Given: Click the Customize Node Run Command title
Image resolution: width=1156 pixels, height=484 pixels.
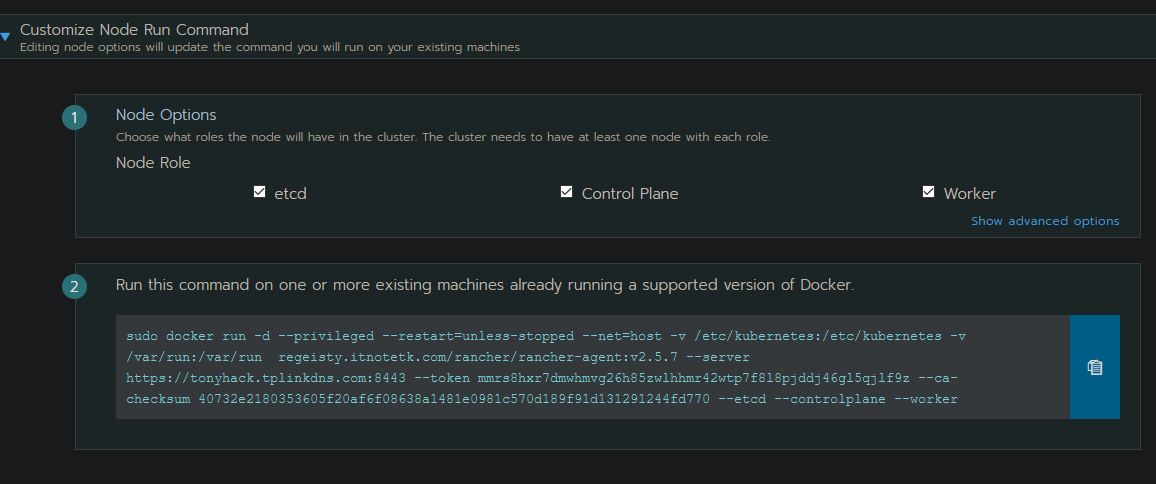Looking at the screenshot, I should [x=134, y=30].
